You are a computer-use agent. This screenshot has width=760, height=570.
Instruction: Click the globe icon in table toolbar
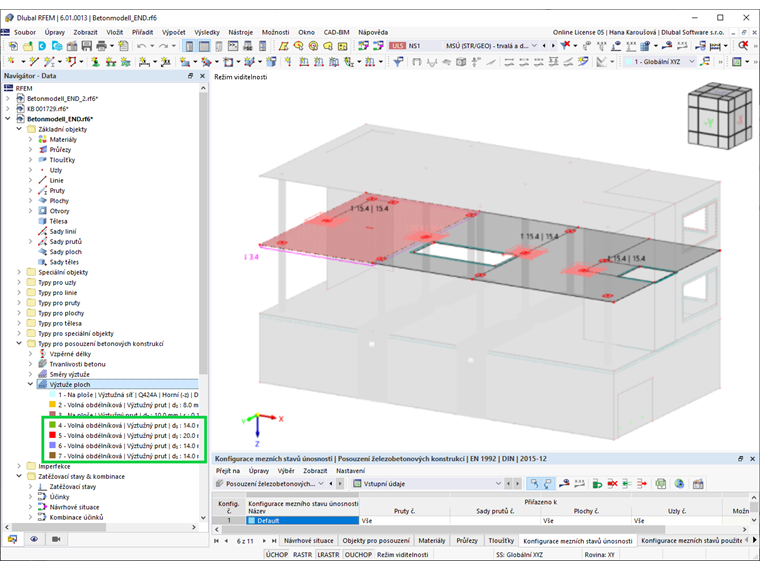(679, 484)
